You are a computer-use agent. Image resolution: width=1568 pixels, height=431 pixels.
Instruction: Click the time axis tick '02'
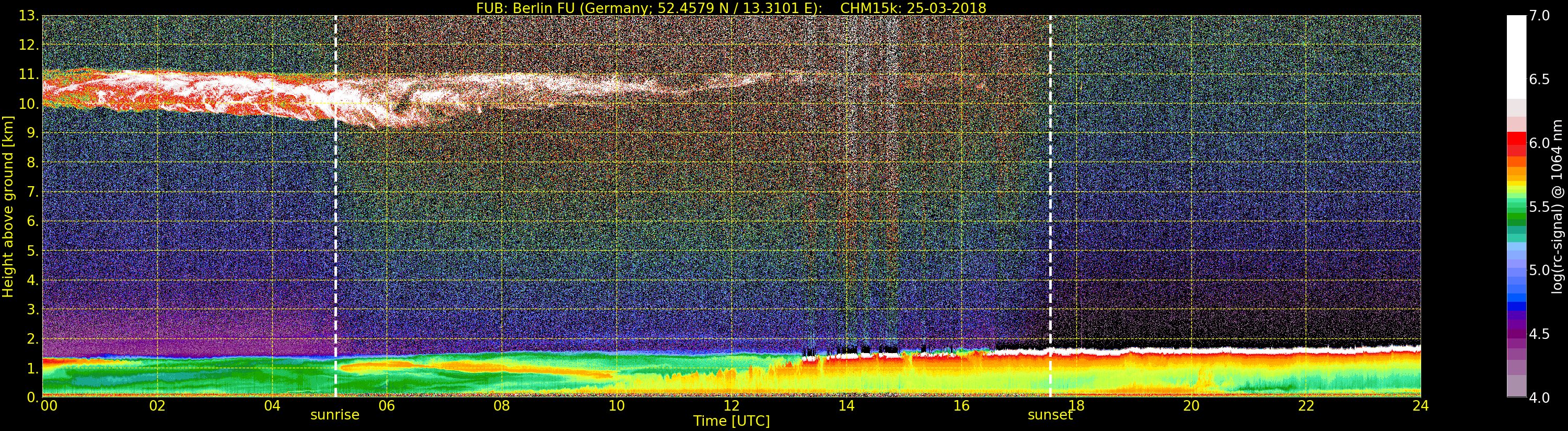(157, 406)
